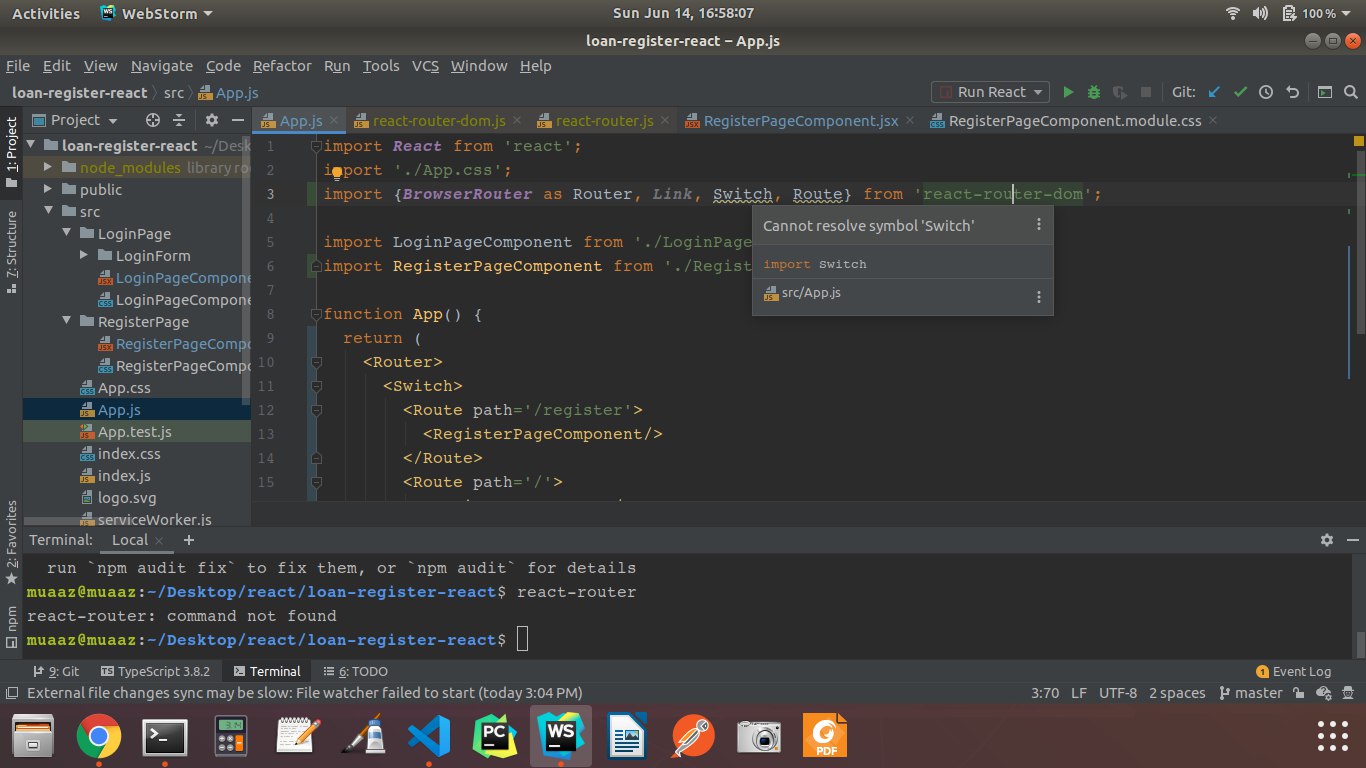The height and width of the screenshot is (768, 1366).
Task: Update project with the blue Git arrow
Action: click(x=1214, y=92)
